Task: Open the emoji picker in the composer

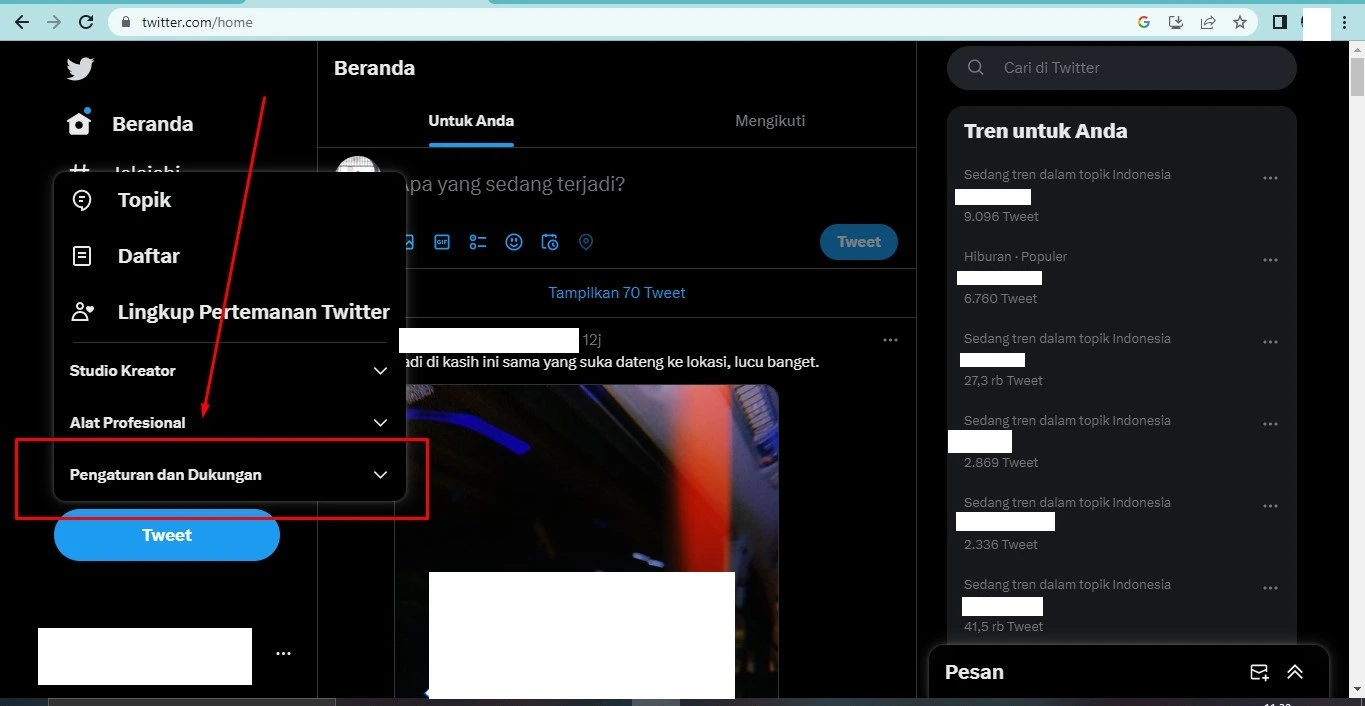Action: (x=514, y=242)
